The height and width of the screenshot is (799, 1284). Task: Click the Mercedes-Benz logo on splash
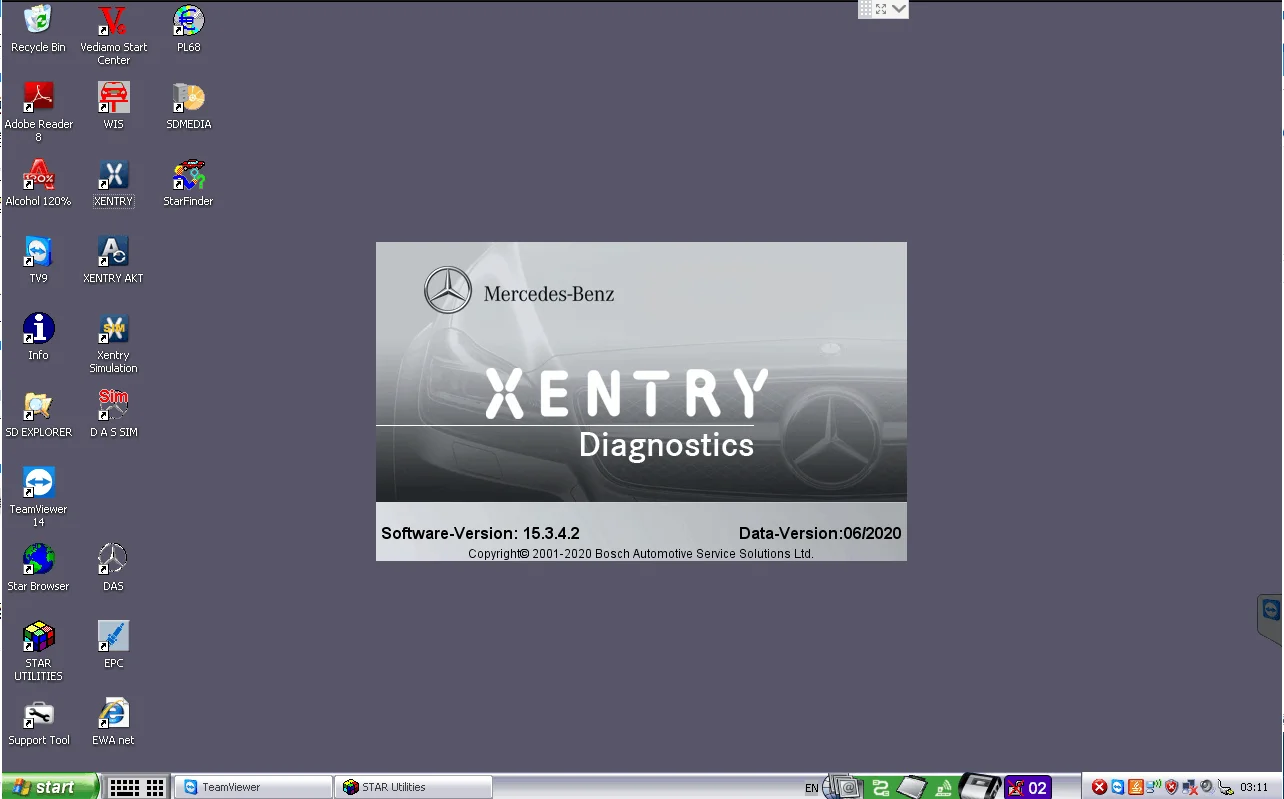tap(447, 290)
